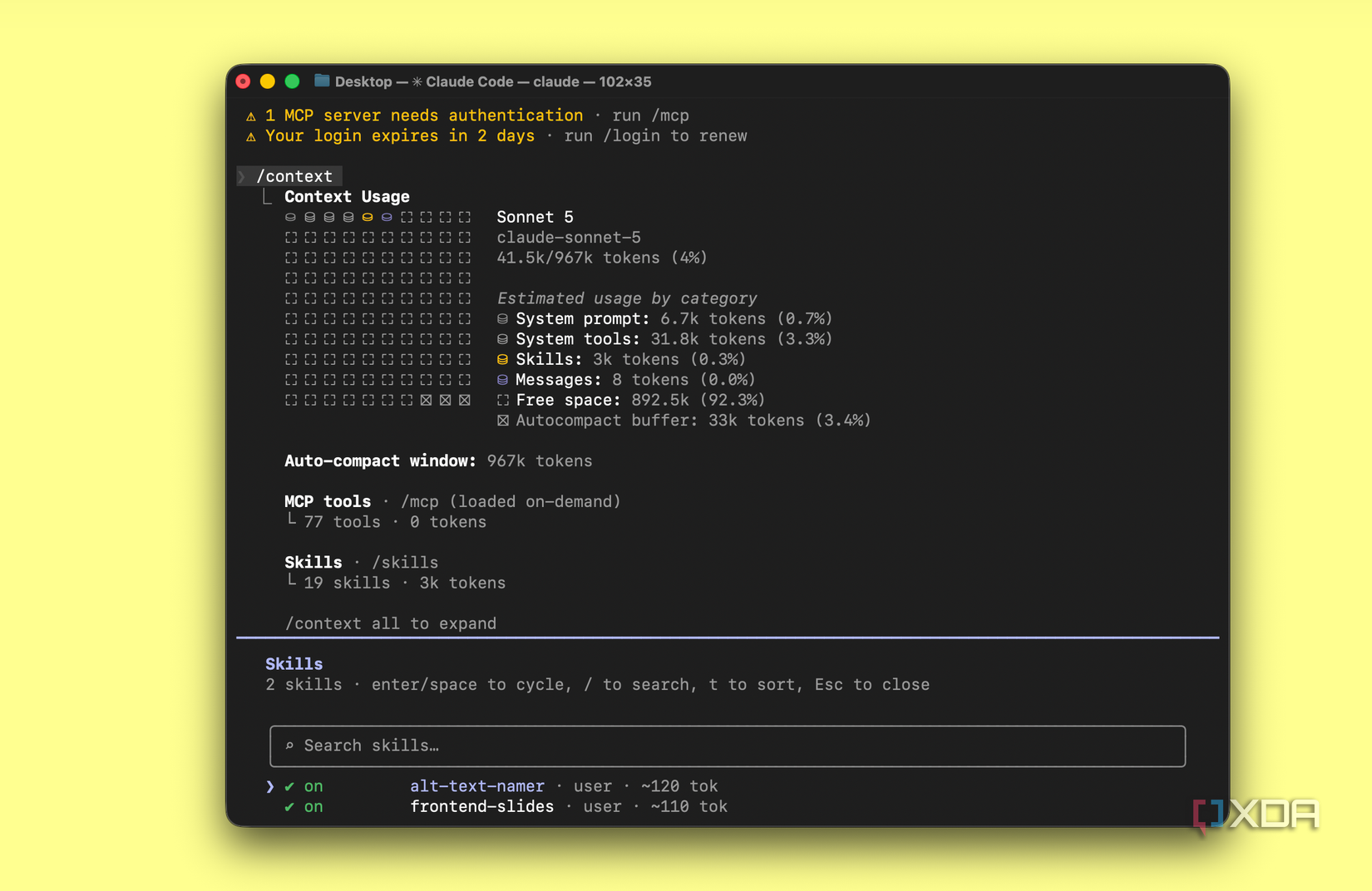Click the purple 'Skills' panel heading

tap(294, 664)
